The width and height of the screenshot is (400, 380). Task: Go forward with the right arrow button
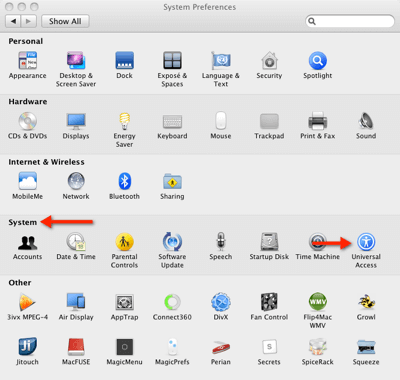click(28, 21)
